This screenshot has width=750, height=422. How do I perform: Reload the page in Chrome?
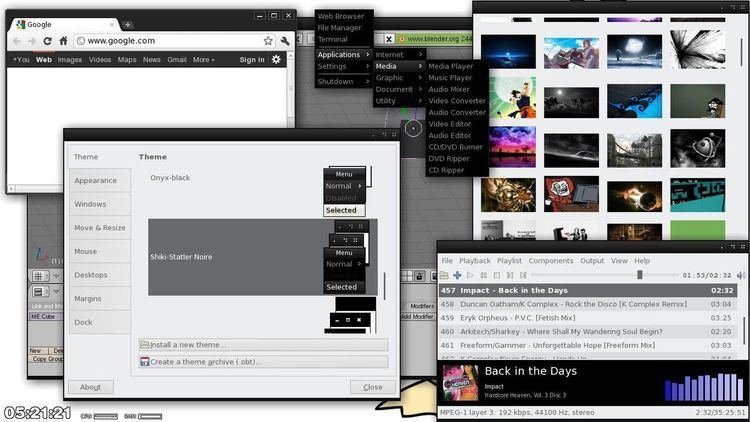tap(47, 41)
